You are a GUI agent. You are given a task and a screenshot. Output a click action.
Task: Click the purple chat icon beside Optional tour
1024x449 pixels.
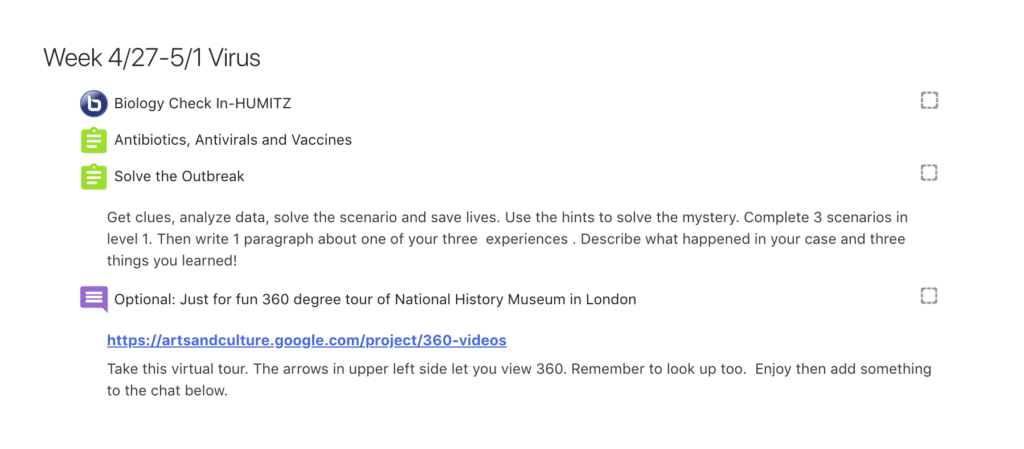pos(93,300)
